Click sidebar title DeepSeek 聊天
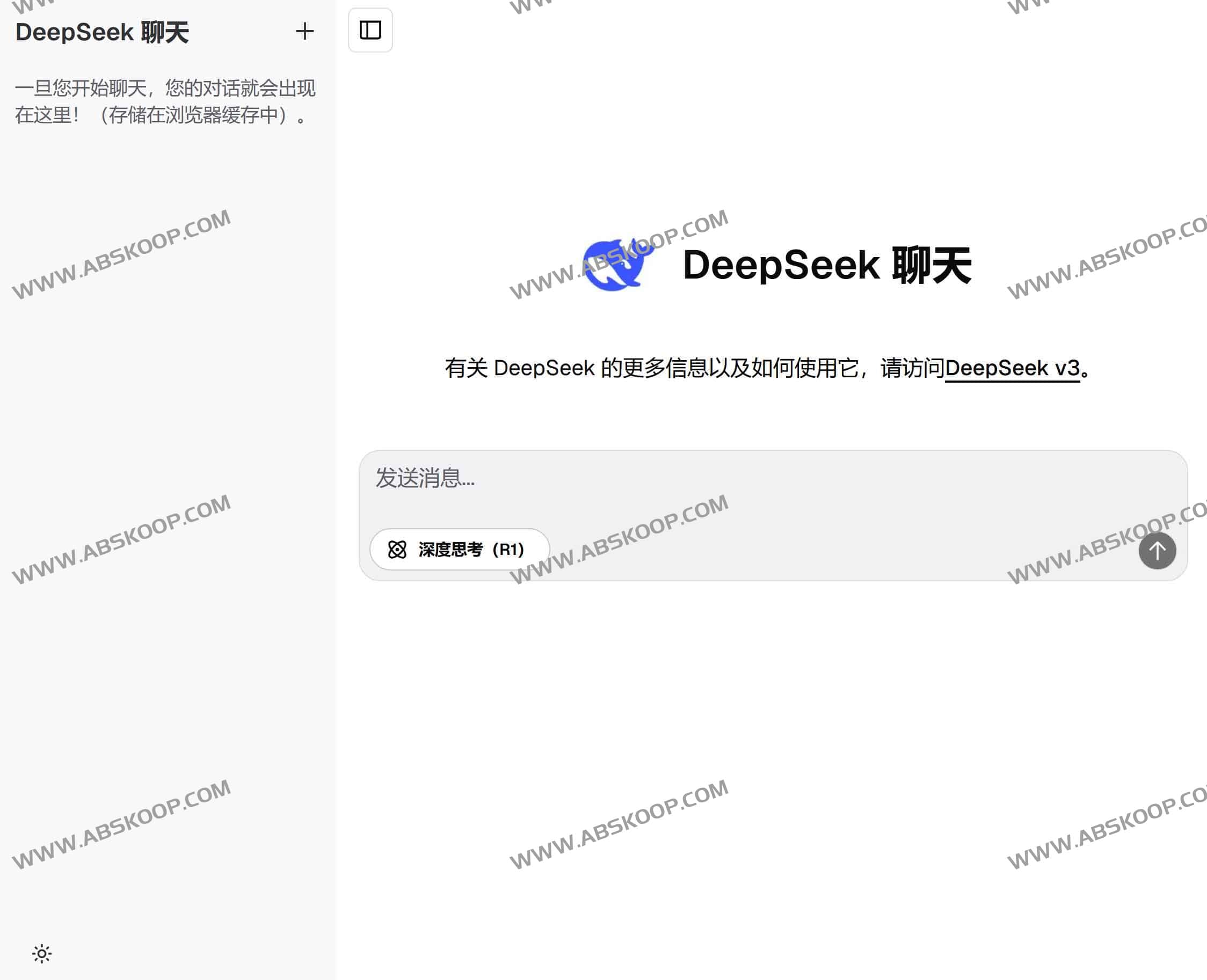 coord(102,32)
